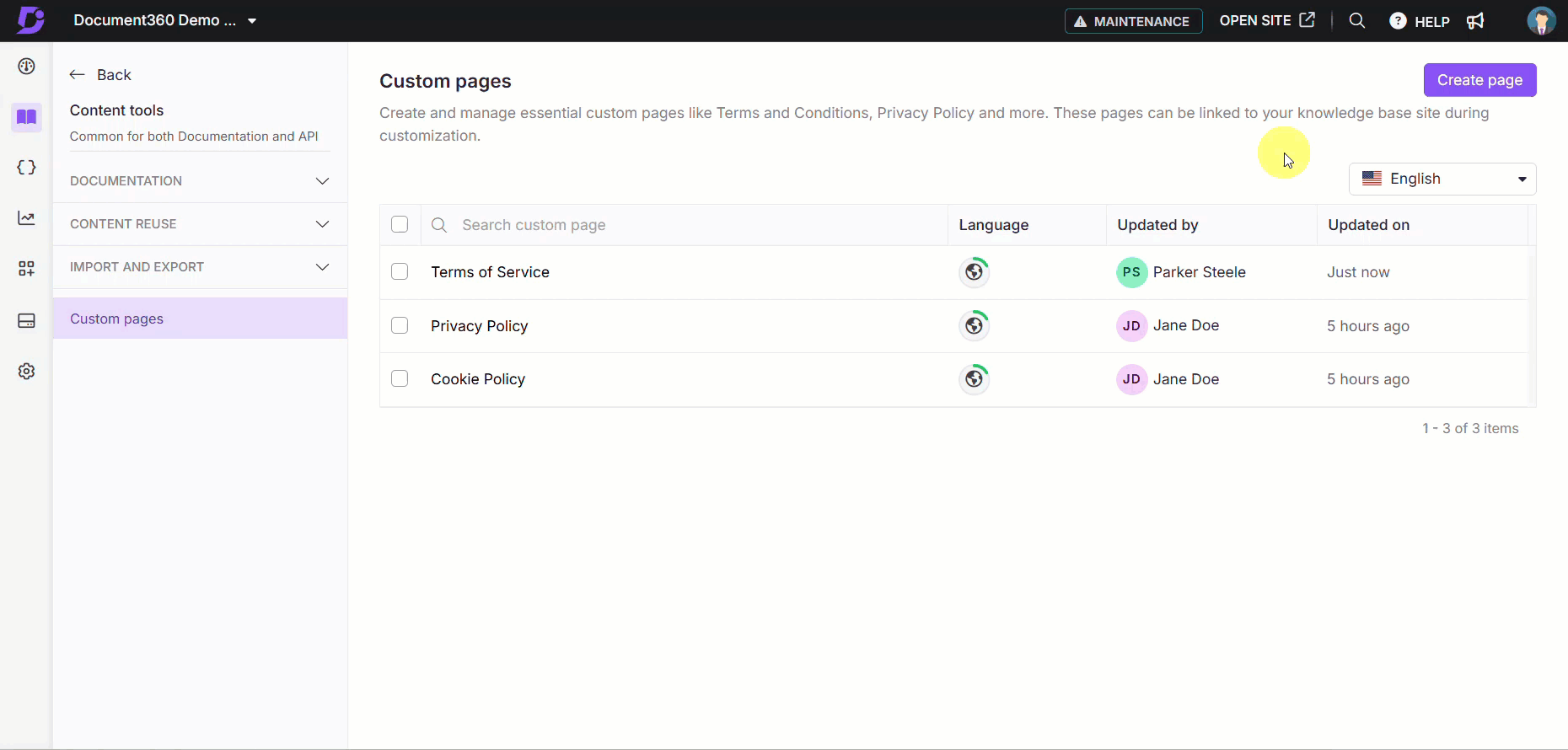Click the 'Content tools' heading

[116, 110]
